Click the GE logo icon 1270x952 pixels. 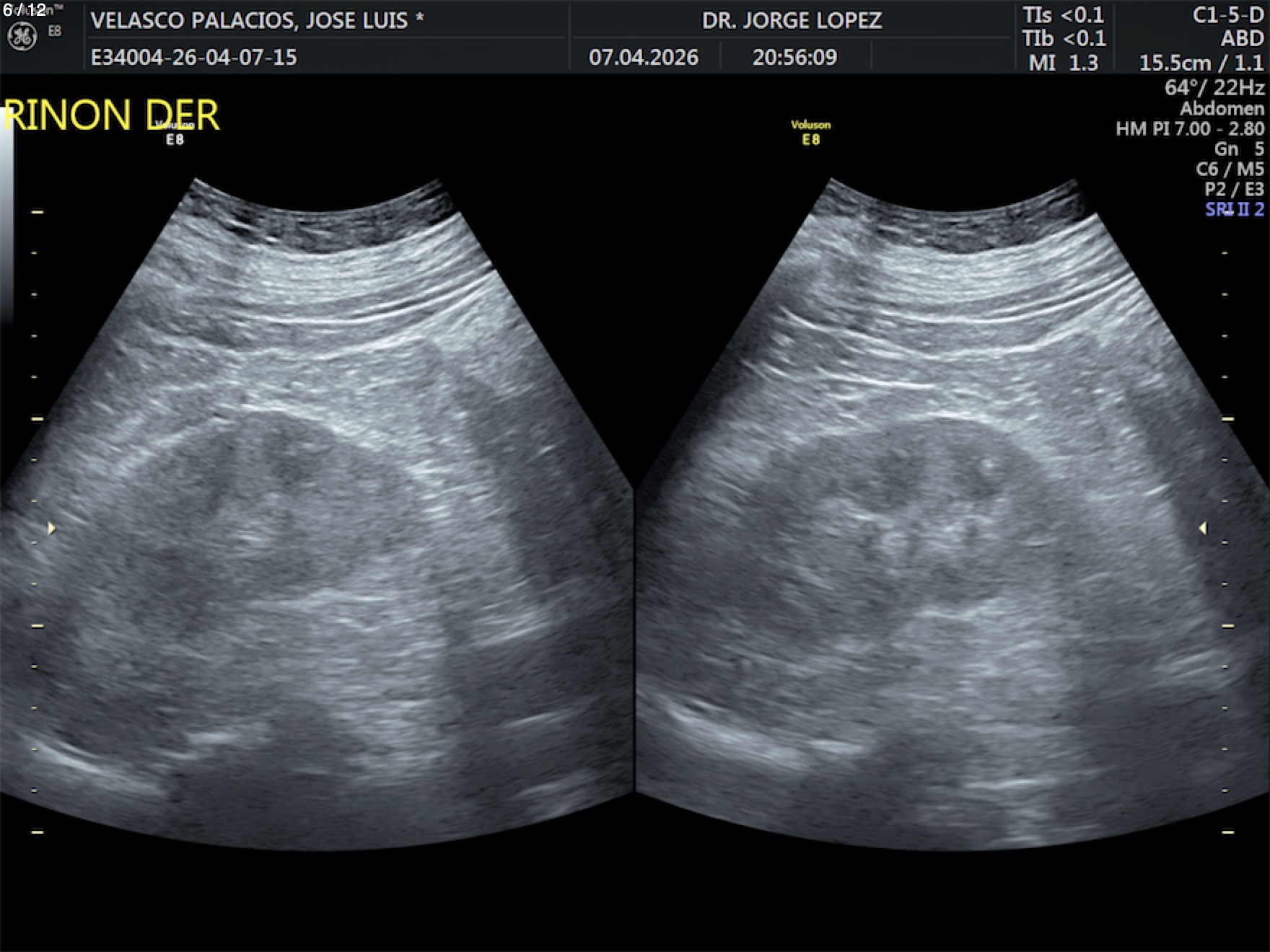click(22, 37)
